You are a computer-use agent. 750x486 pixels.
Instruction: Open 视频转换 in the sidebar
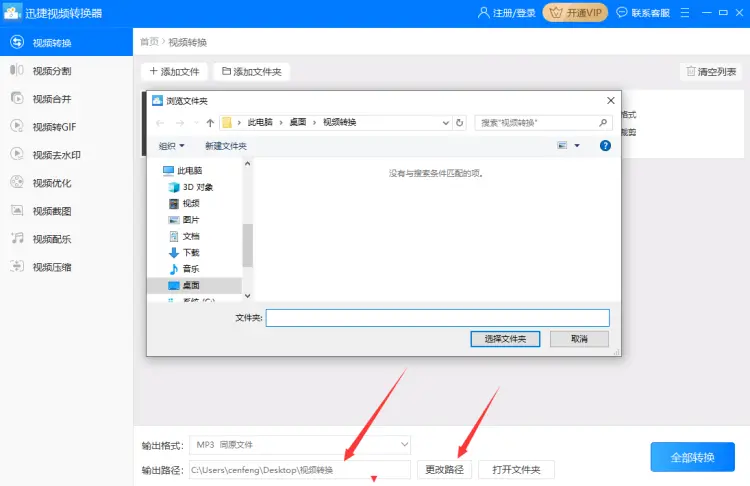point(66,42)
